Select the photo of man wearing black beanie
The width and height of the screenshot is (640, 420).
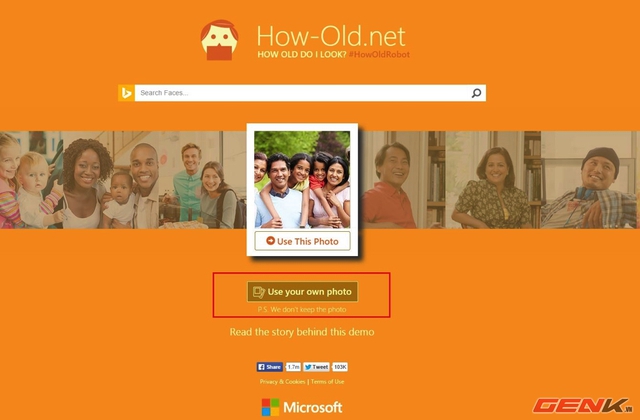[x=590, y=180]
